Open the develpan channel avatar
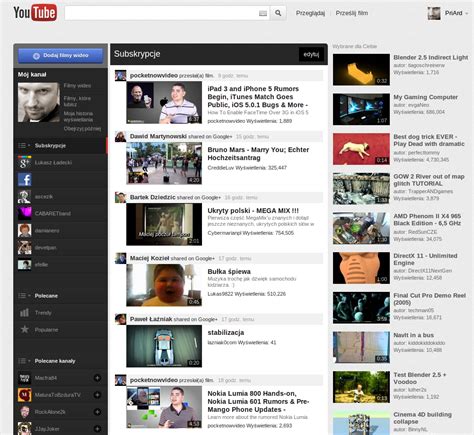 (x=24, y=247)
